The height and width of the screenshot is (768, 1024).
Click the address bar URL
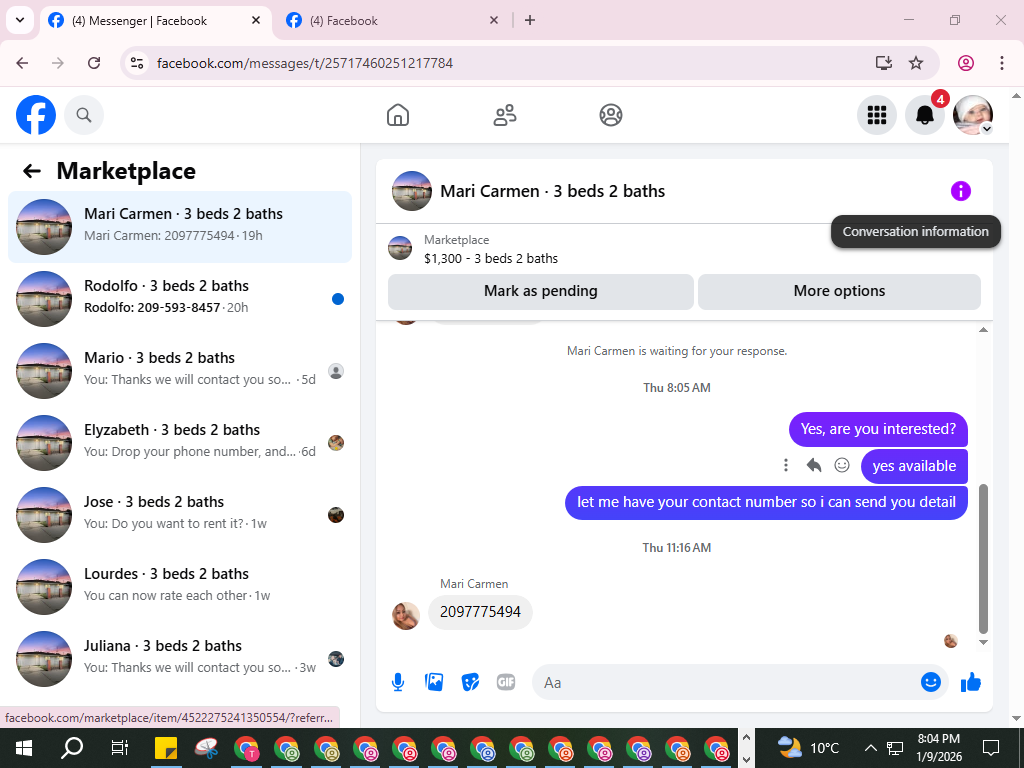coord(305,63)
